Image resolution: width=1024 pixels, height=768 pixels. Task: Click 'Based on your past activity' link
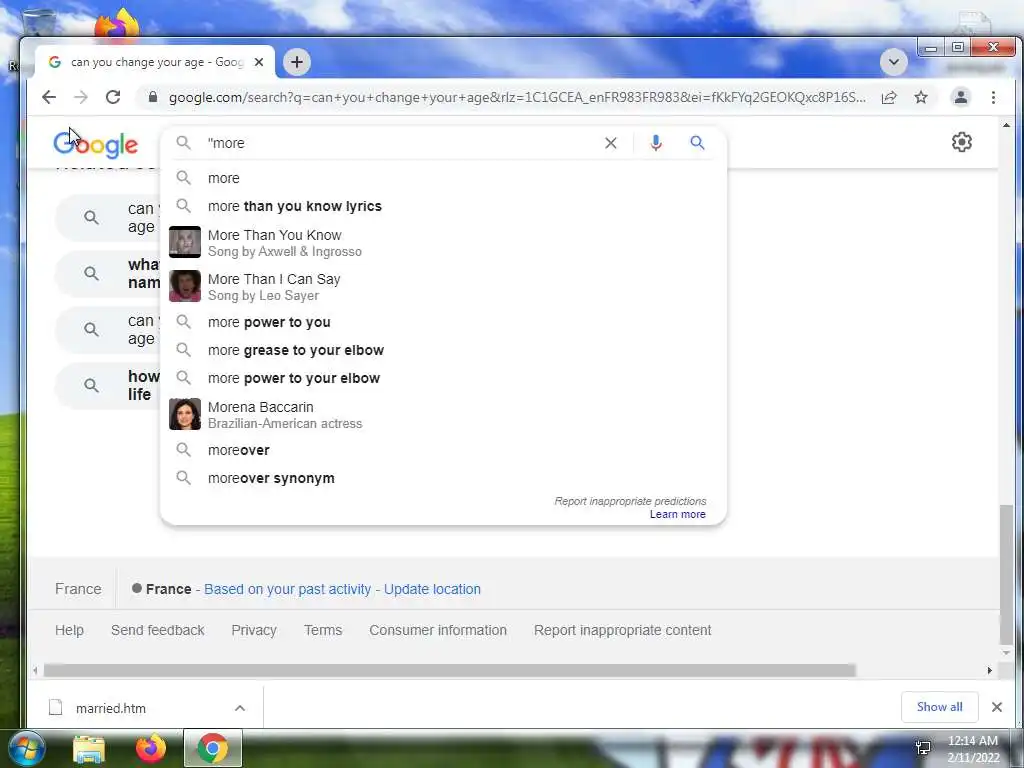pyautogui.click(x=287, y=589)
